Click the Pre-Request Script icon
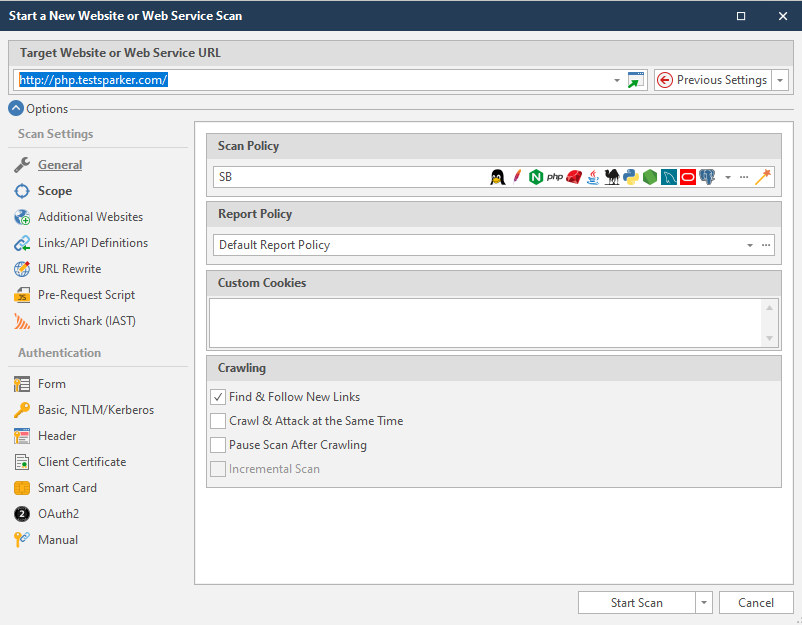The image size is (802, 625). click(x=22, y=294)
